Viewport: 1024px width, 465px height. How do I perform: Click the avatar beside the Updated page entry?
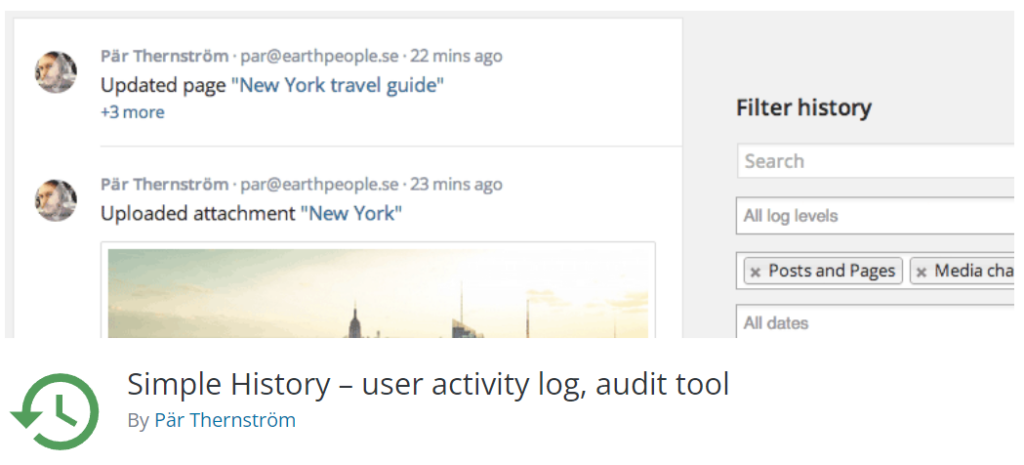point(56,72)
